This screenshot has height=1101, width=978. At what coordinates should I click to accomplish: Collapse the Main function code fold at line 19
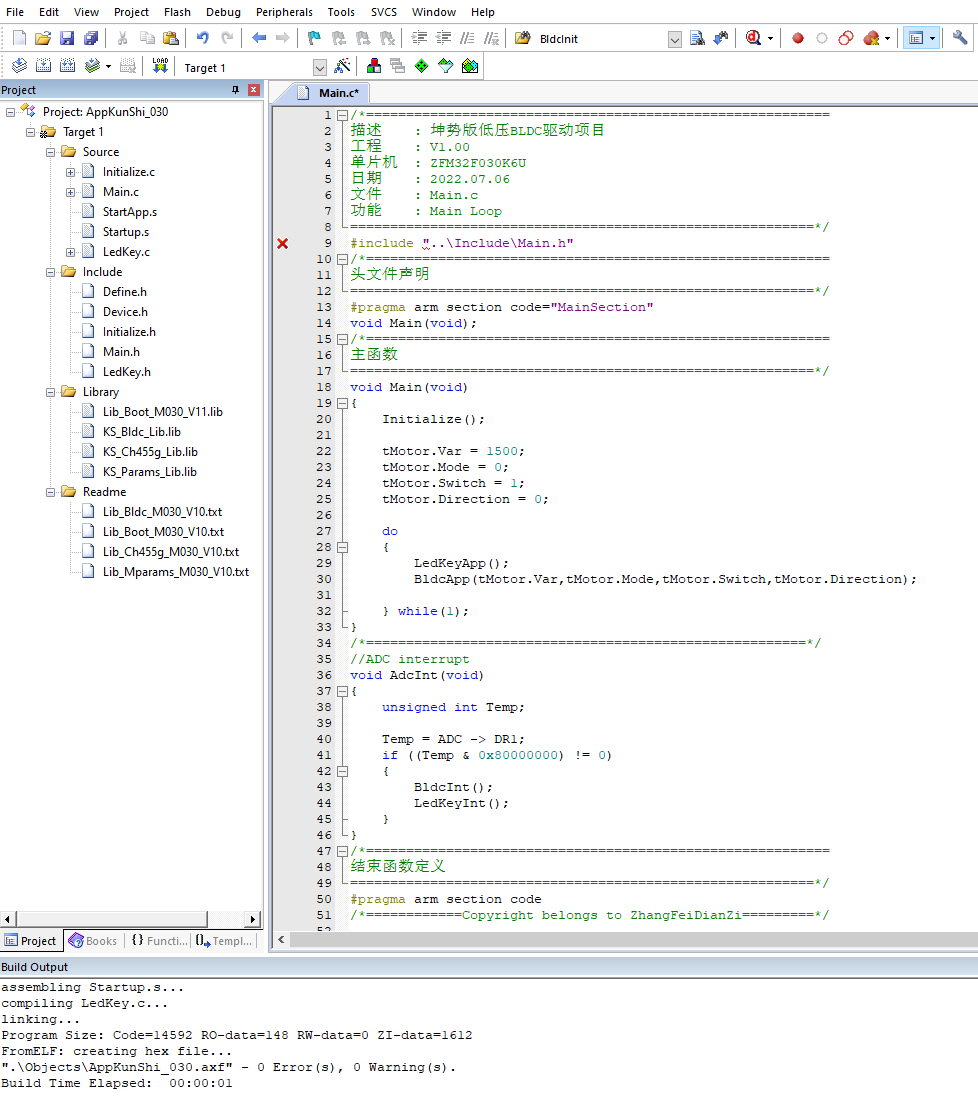click(342, 403)
